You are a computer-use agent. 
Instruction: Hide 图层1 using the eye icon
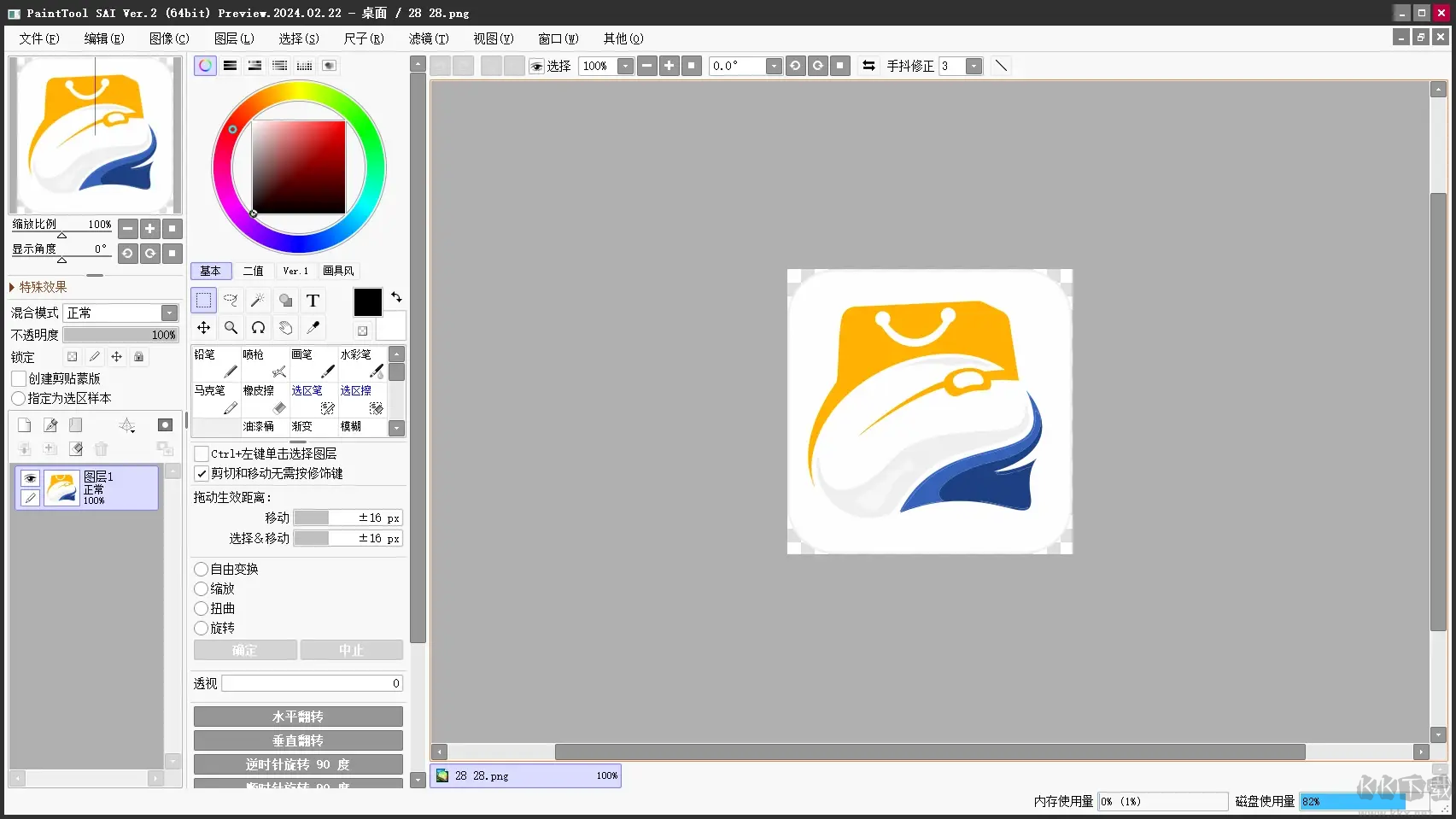pyautogui.click(x=31, y=478)
